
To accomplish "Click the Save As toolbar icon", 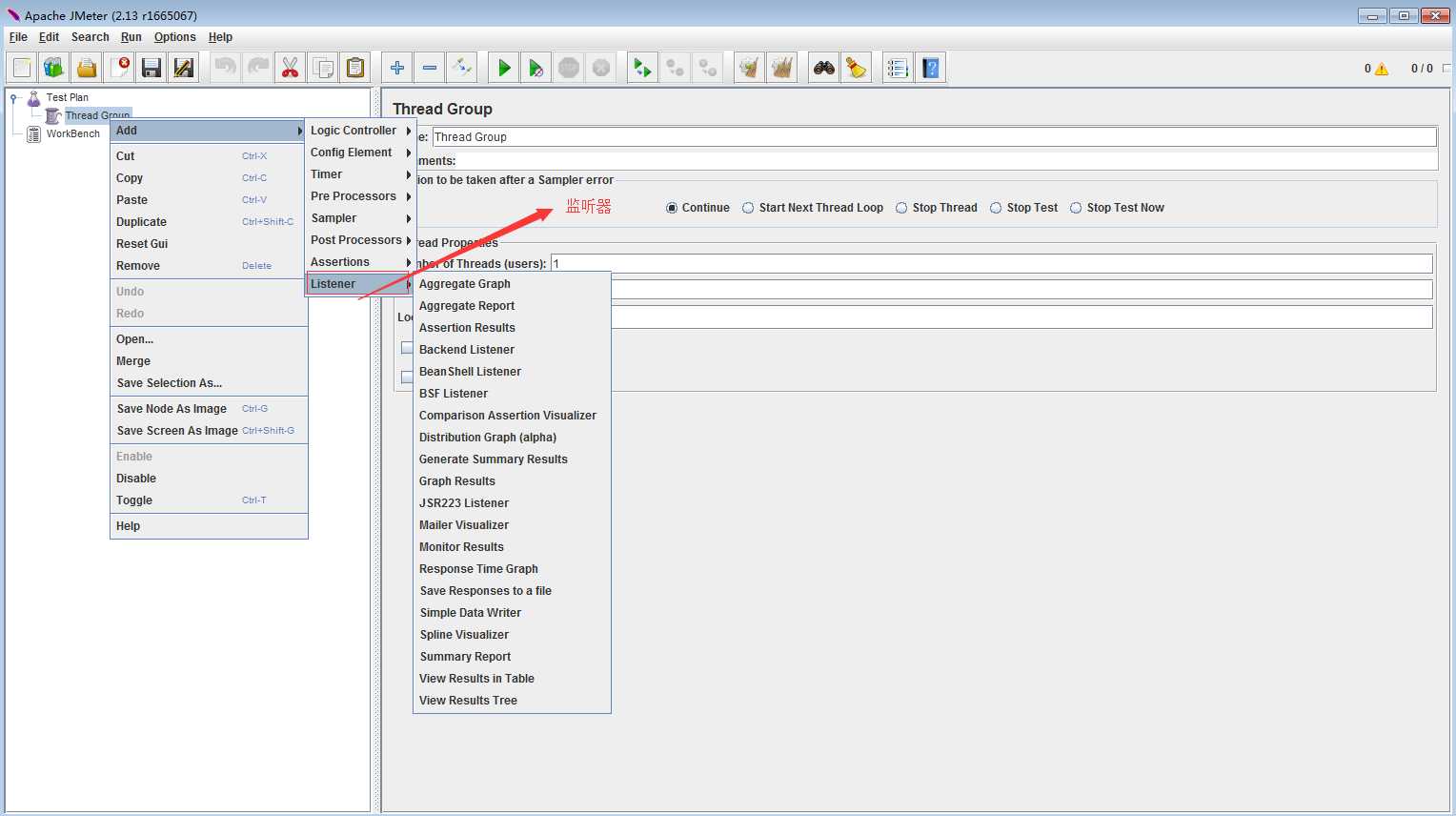I will coord(184,68).
